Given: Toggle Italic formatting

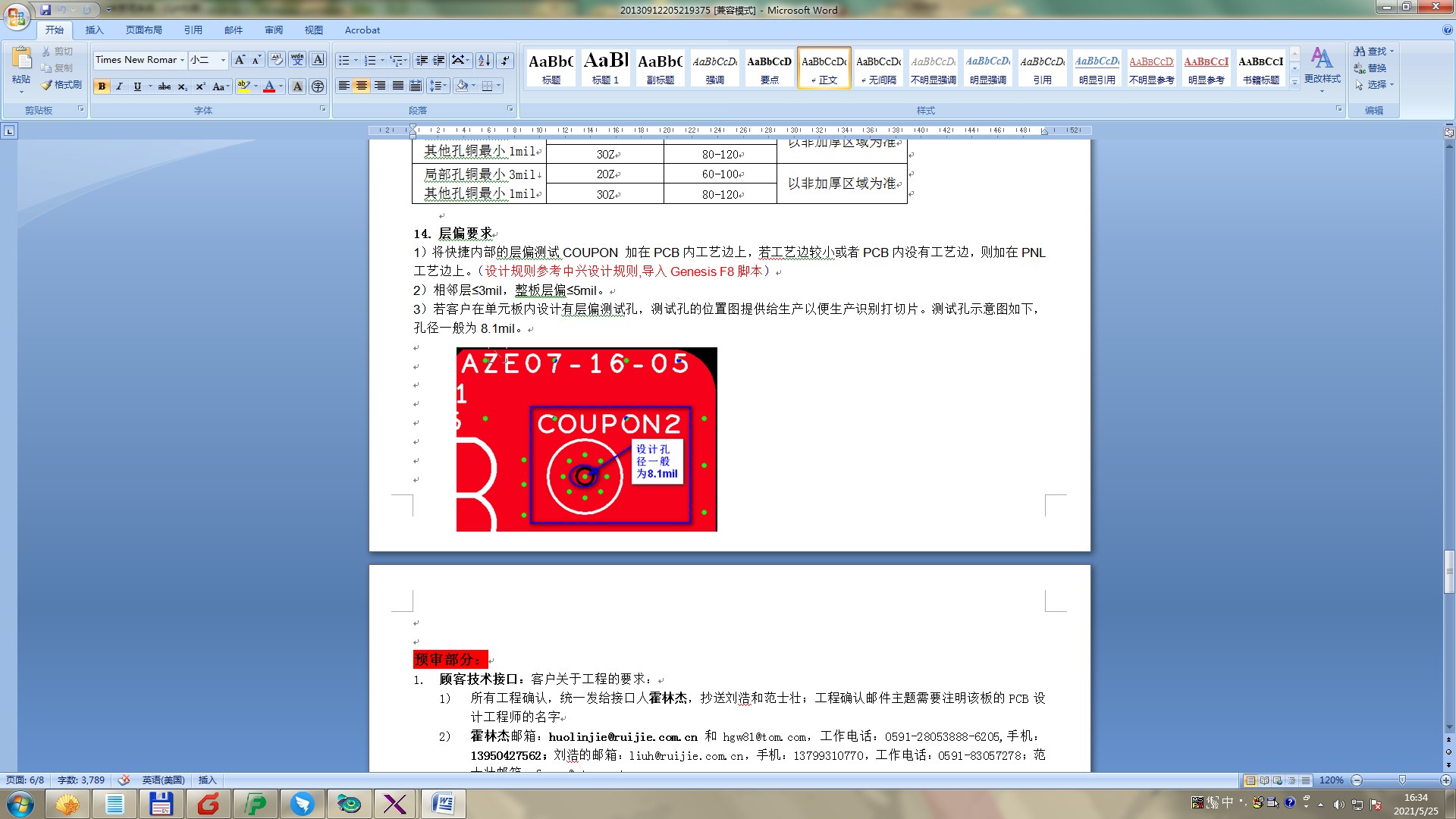Looking at the screenshot, I should coord(119,86).
